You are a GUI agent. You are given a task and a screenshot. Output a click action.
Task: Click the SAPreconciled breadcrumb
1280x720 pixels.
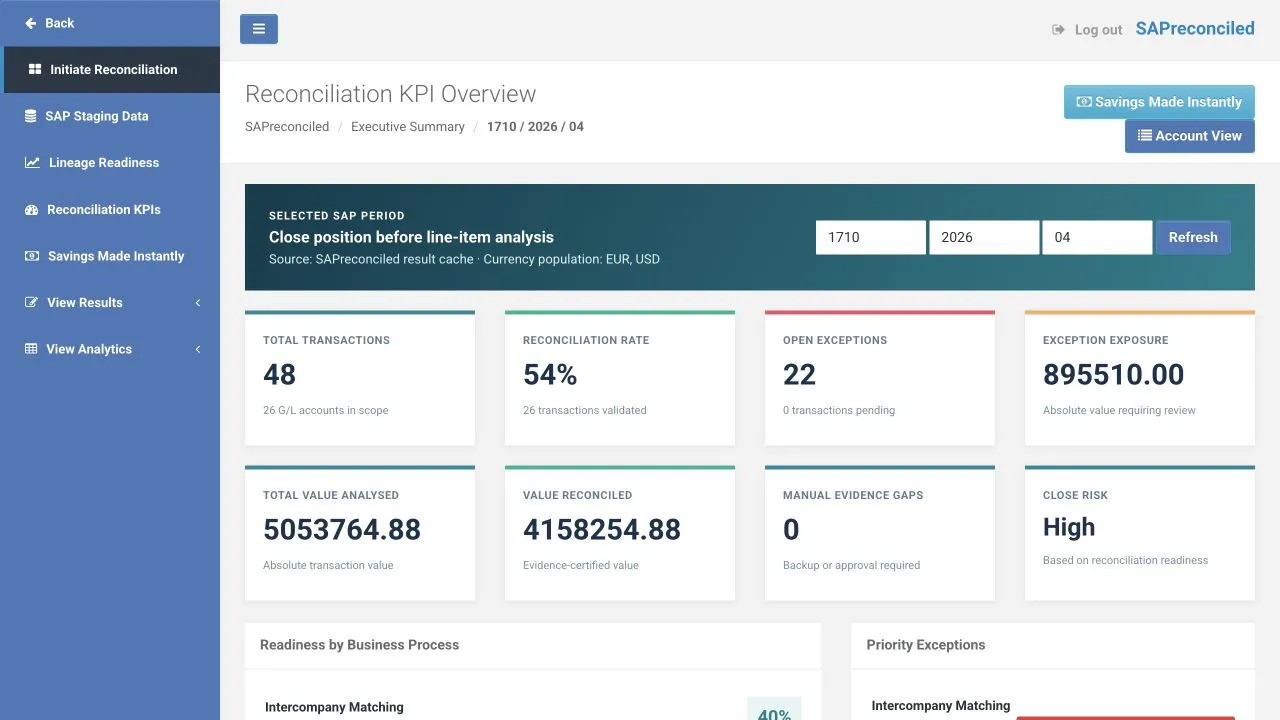pos(287,127)
